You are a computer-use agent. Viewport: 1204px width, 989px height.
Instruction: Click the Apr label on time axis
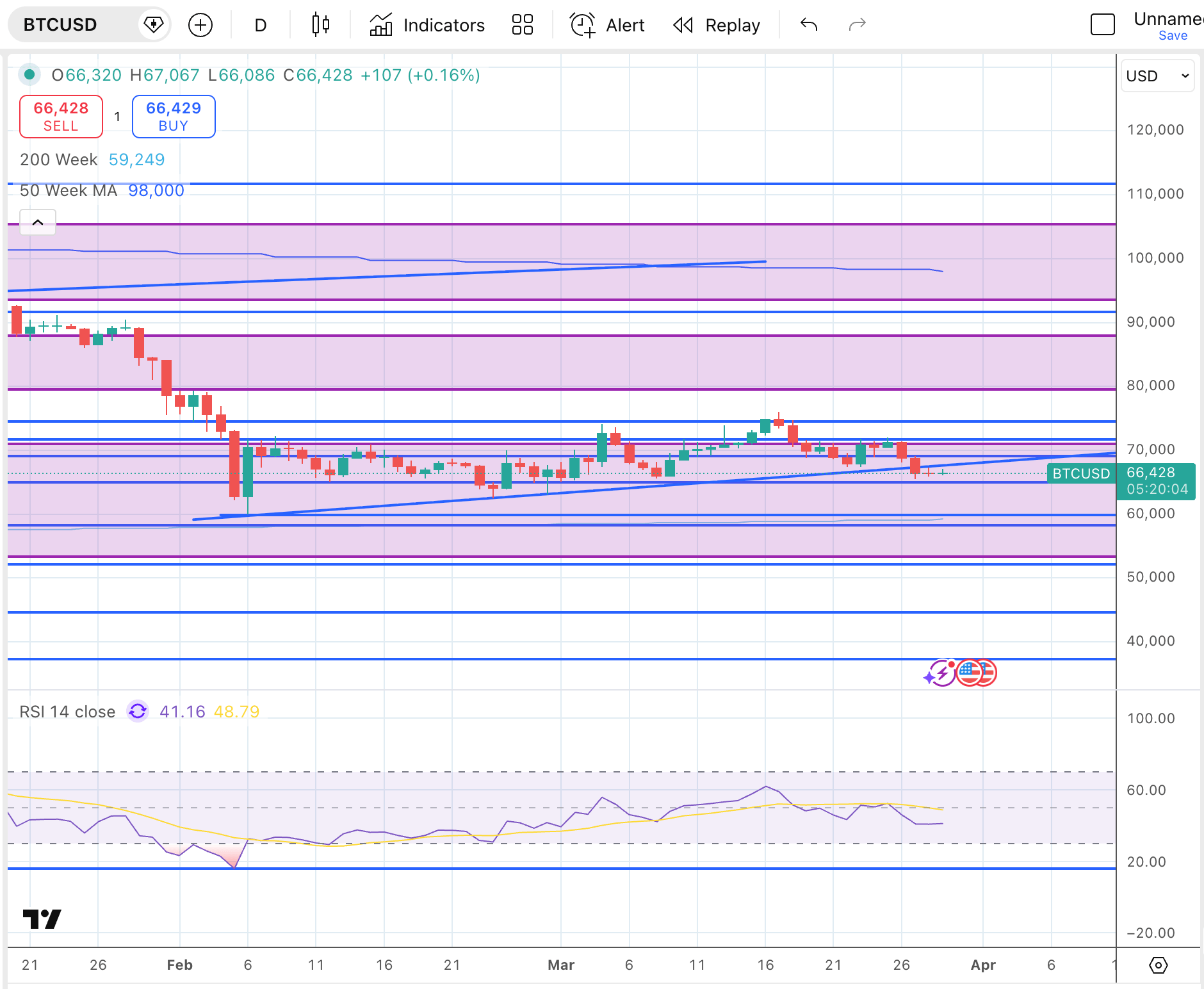(983, 965)
